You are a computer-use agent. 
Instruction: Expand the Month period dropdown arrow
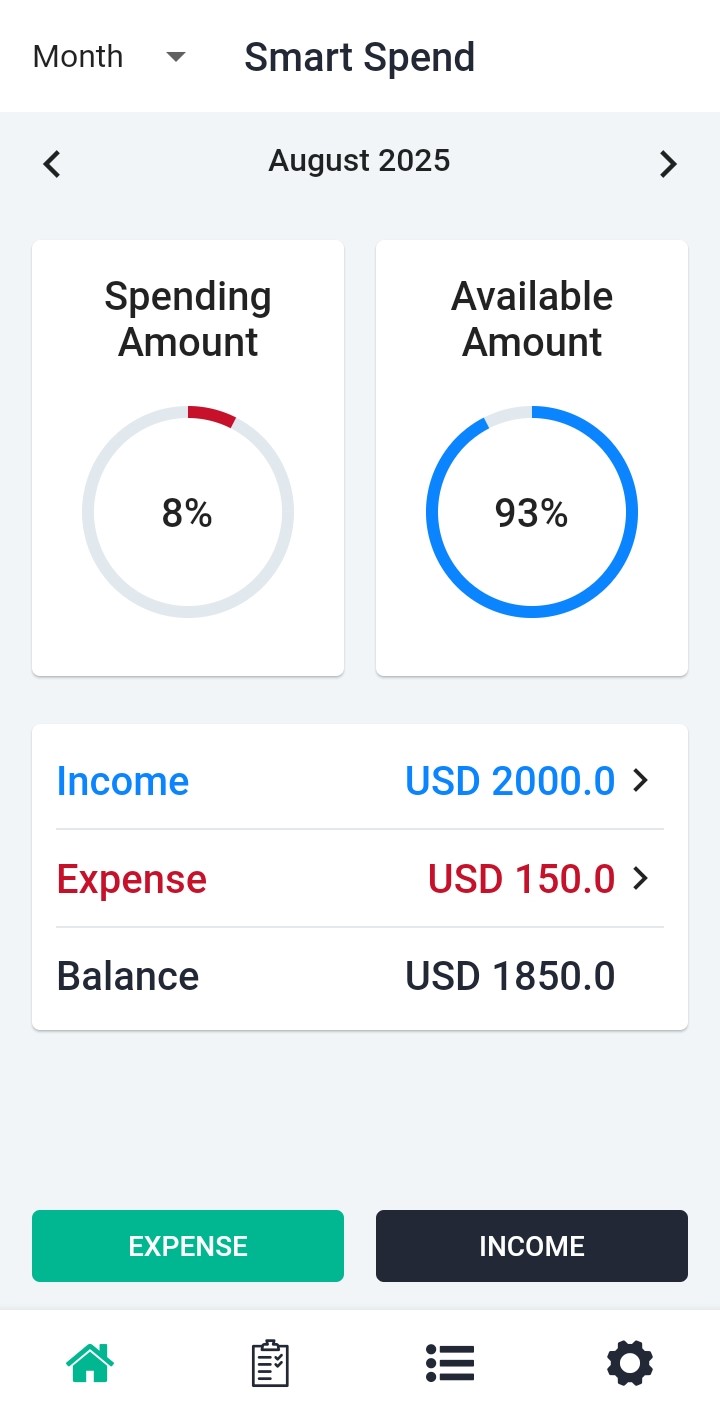click(x=176, y=57)
